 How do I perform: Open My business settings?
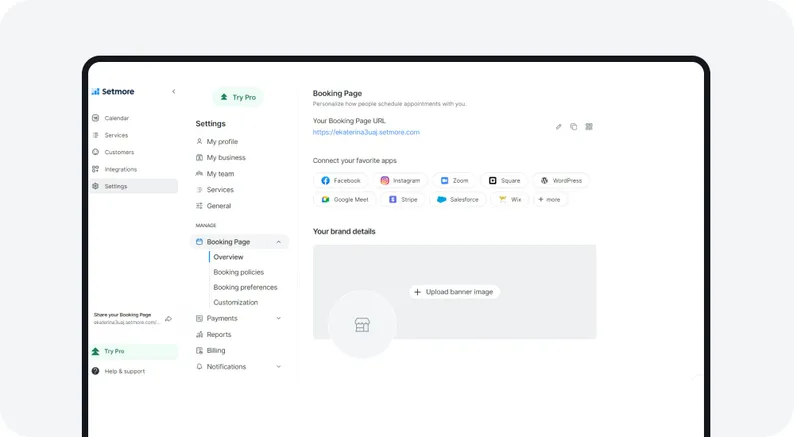(221, 158)
